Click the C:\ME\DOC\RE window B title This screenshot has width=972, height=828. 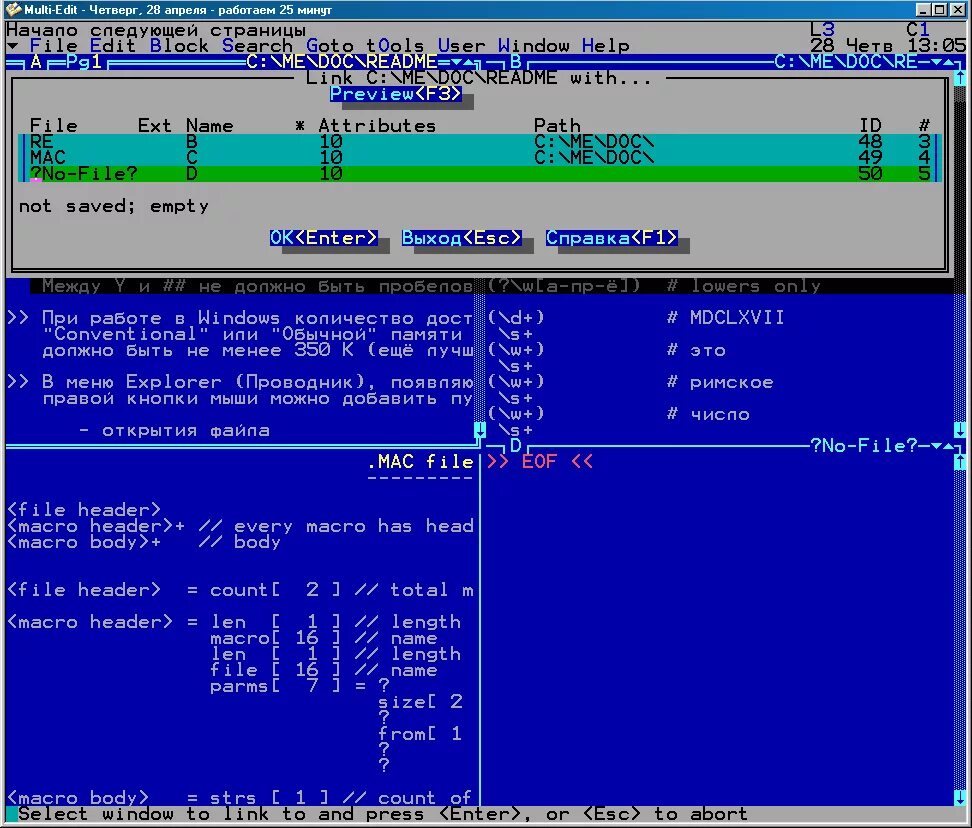click(846, 62)
